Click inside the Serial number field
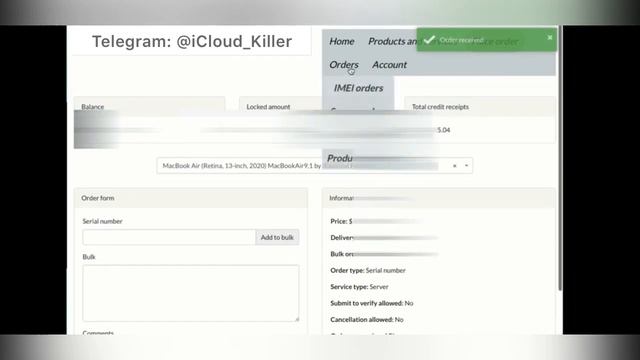 169,237
